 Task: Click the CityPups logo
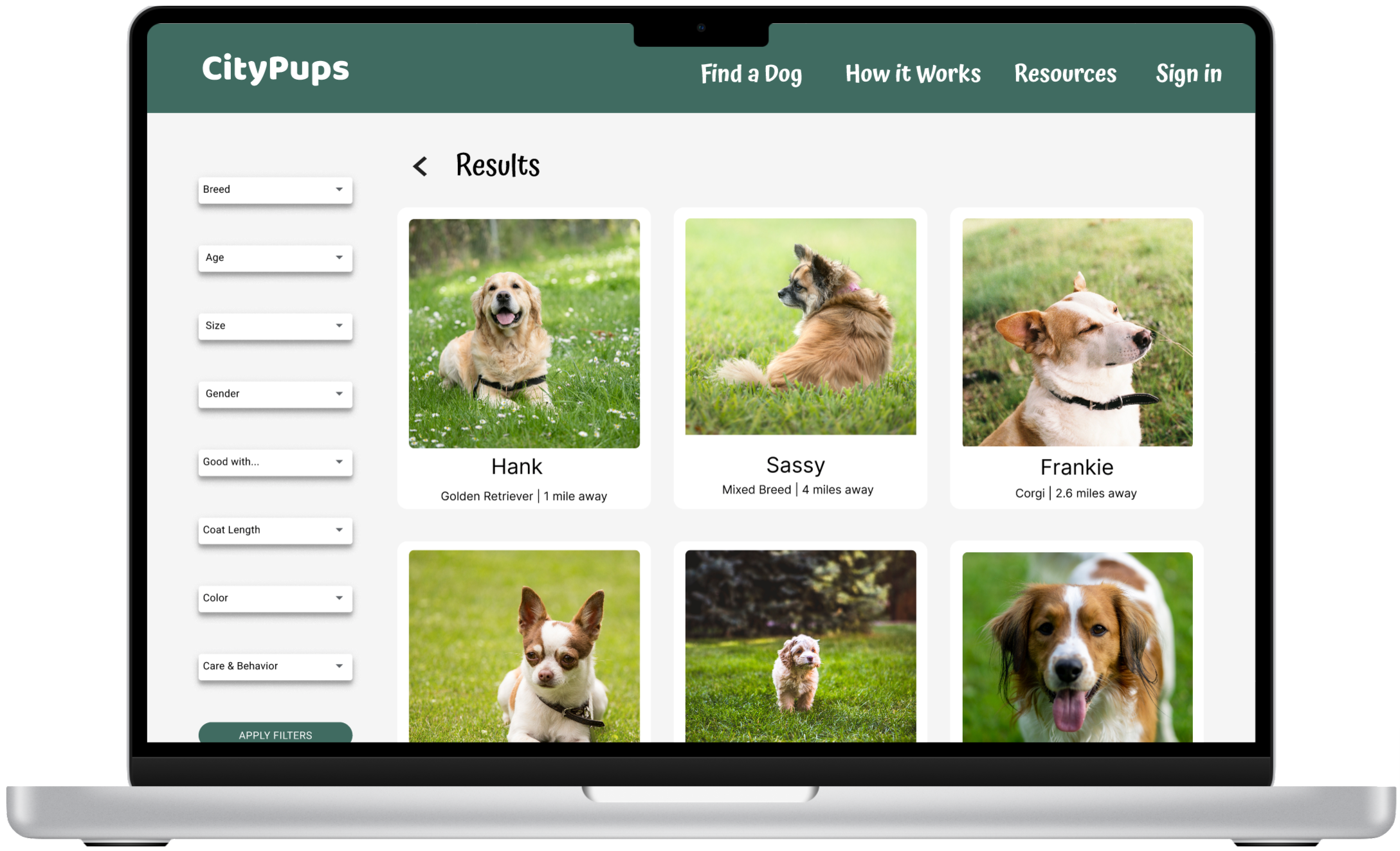(x=275, y=69)
